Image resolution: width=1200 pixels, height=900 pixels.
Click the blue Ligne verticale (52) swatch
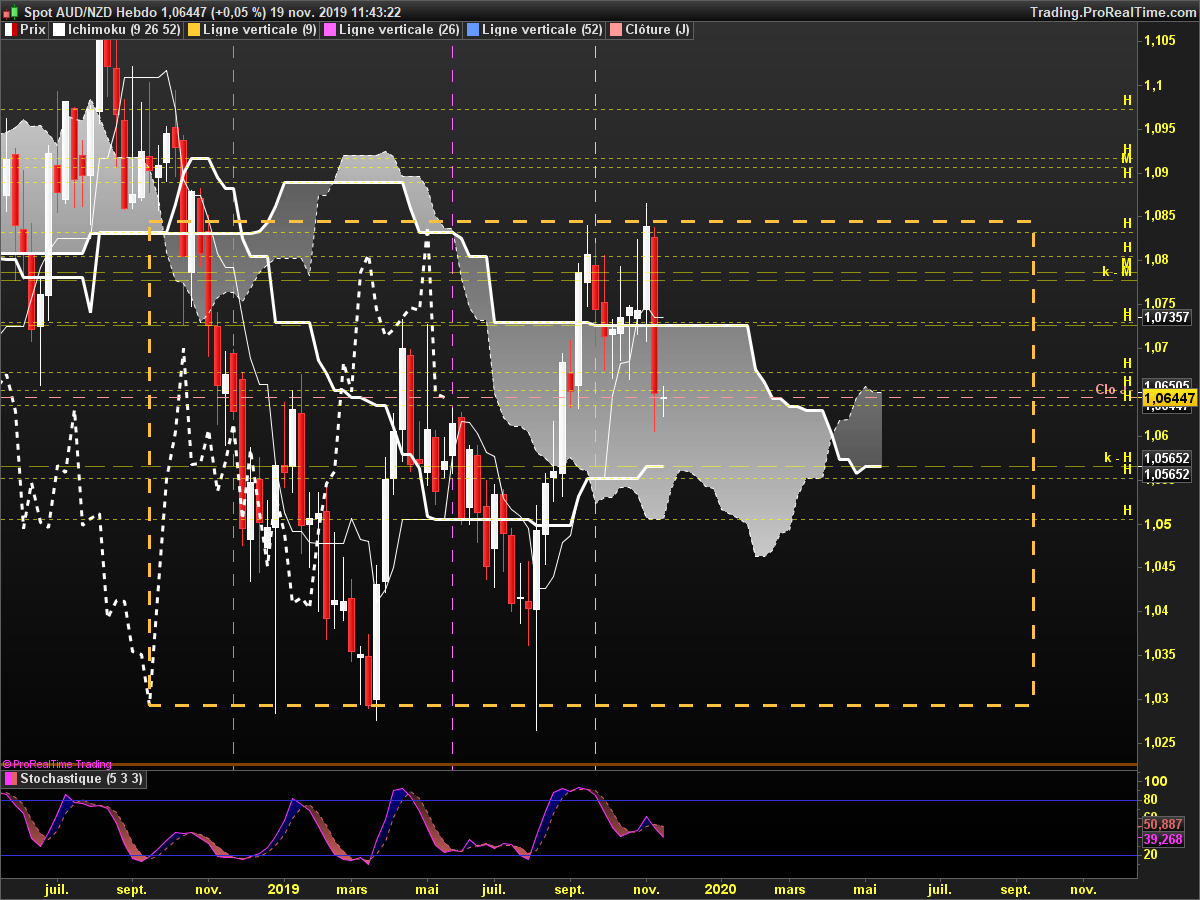pos(472,30)
